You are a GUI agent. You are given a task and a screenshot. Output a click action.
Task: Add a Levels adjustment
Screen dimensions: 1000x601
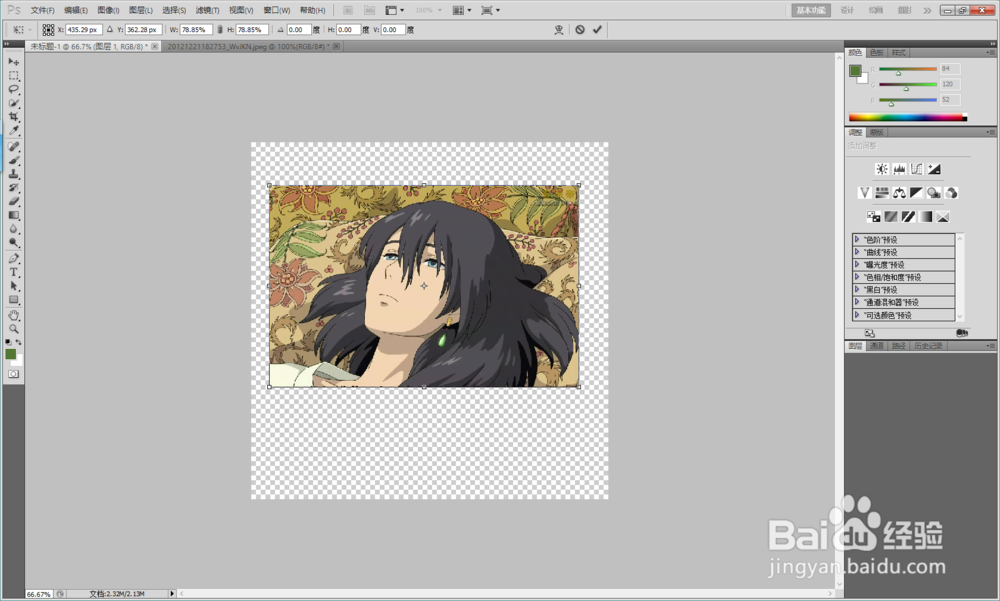pos(899,169)
